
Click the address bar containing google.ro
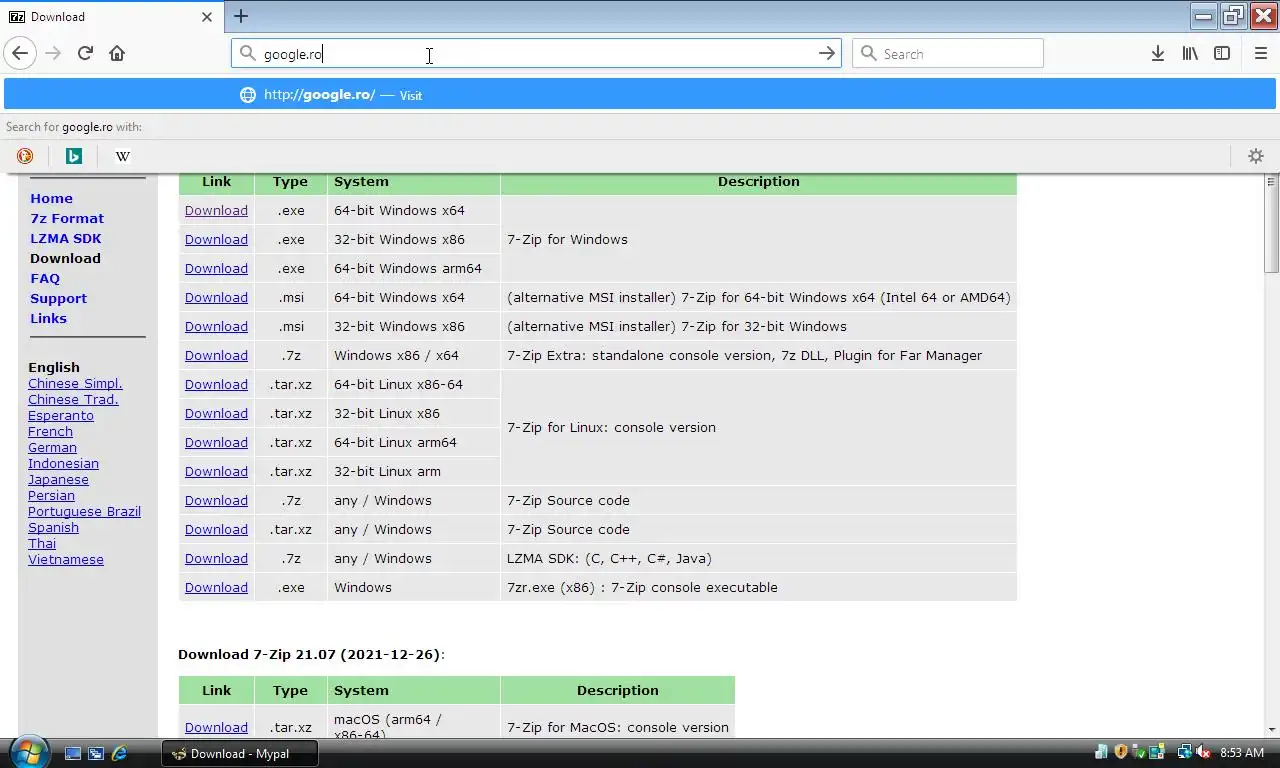pyautogui.click(x=536, y=53)
